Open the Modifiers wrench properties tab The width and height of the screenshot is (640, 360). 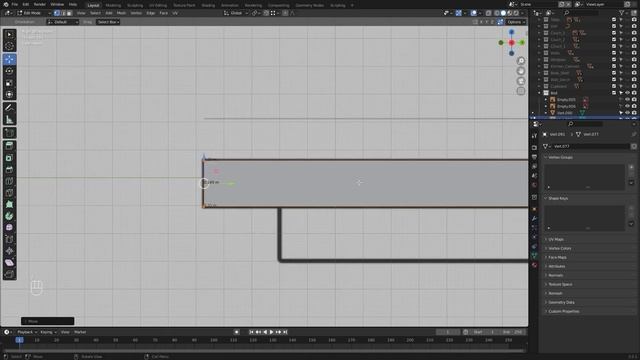[534, 218]
